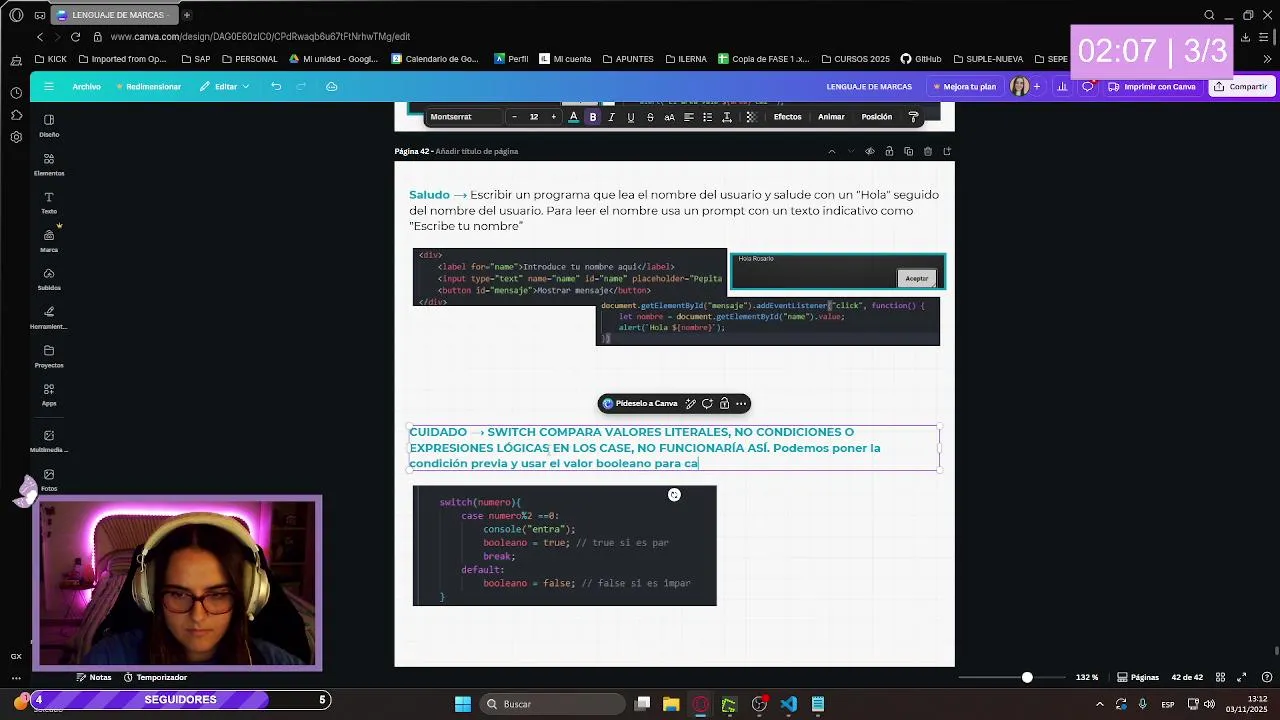
Task: Click the Windows Start button
Action: (x=463, y=704)
